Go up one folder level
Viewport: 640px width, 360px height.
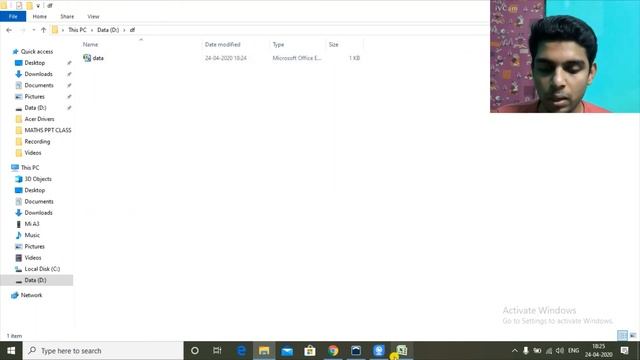(43, 30)
